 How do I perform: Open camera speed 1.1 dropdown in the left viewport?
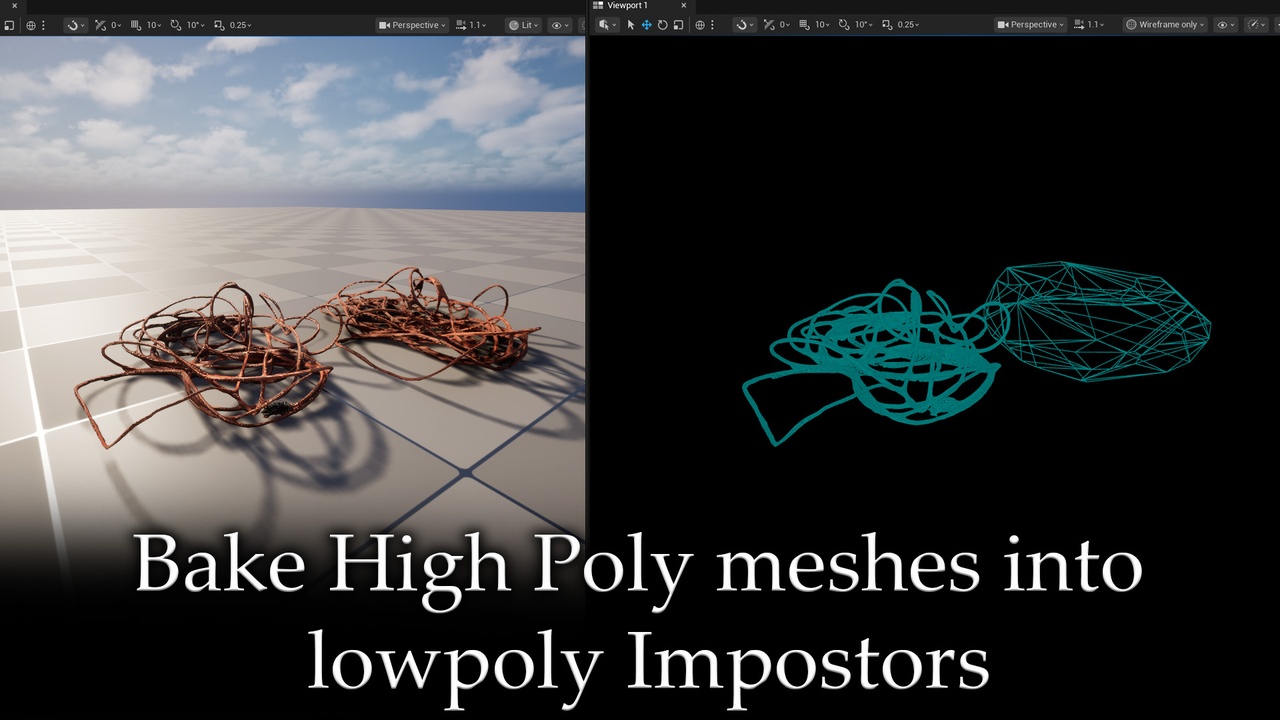(471, 25)
